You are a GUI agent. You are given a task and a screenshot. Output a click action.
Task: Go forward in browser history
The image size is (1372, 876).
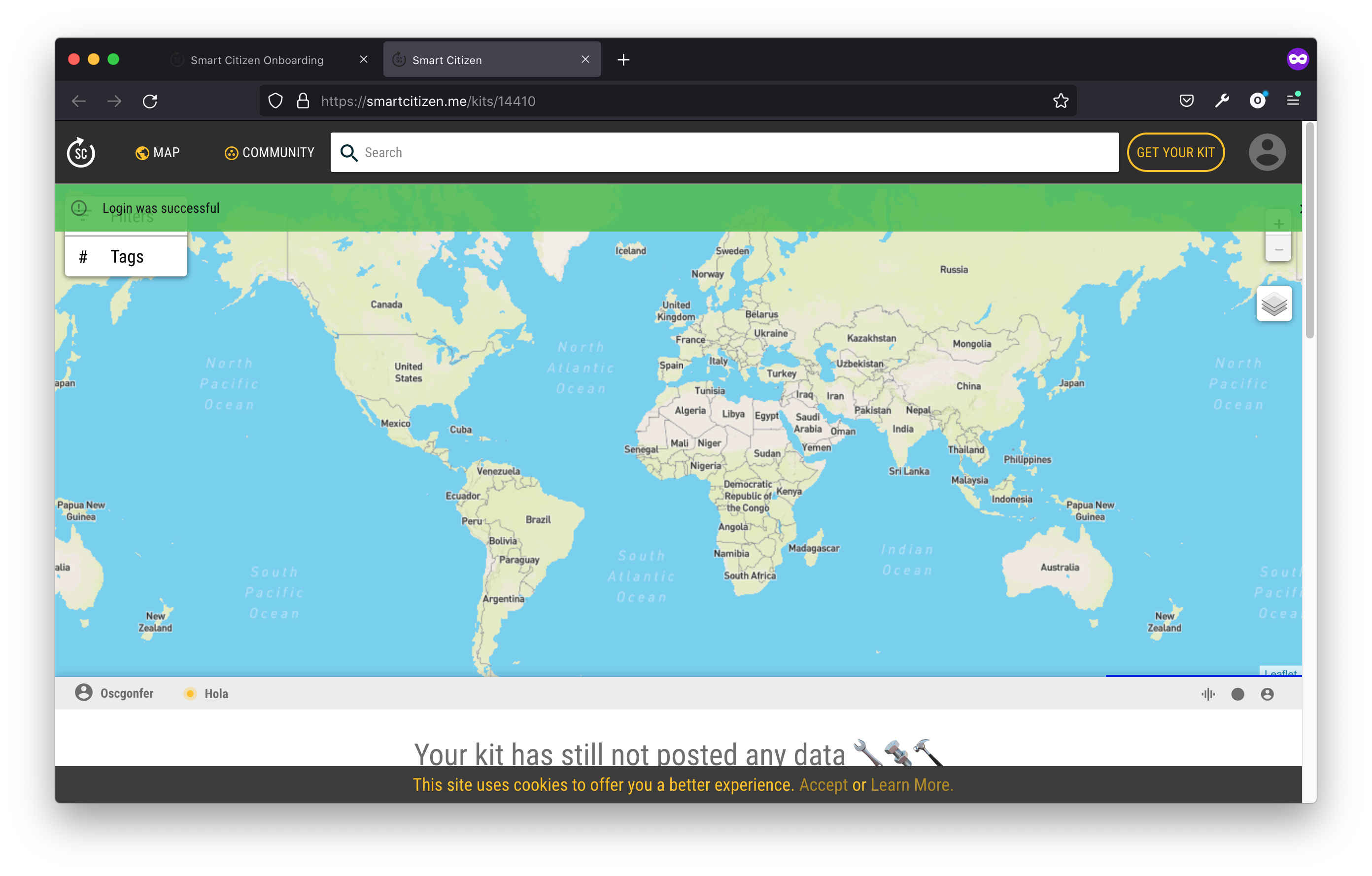[114, 101]
